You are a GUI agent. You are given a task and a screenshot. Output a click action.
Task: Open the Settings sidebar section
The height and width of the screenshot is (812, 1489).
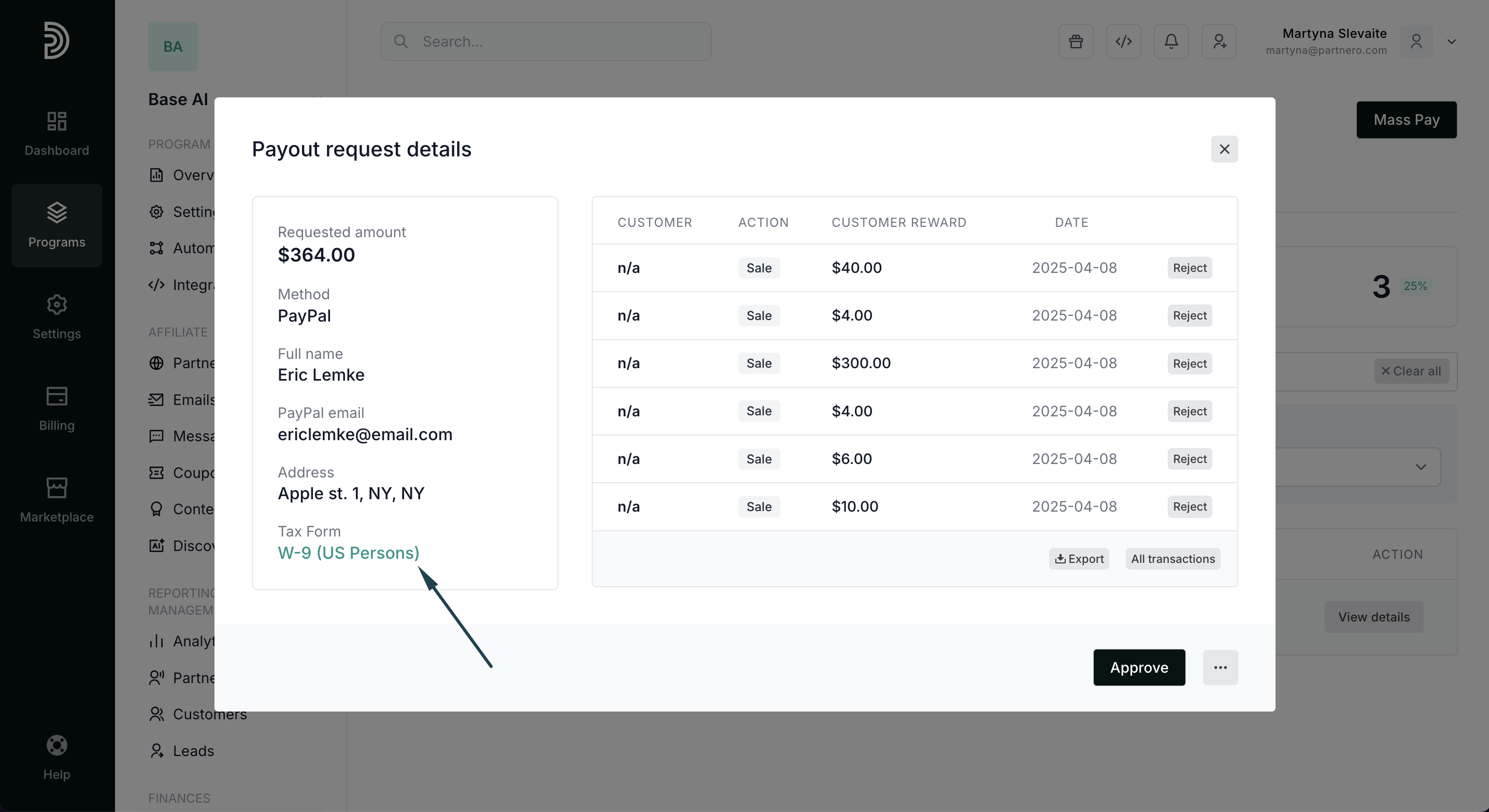point(56,317)
